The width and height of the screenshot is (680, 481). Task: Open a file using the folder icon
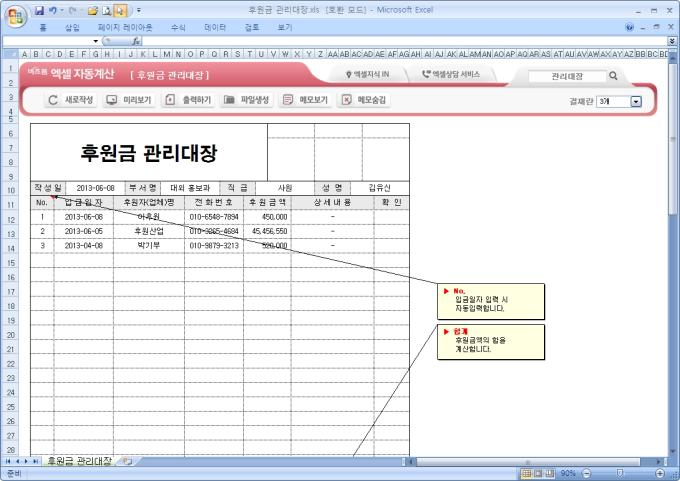92,10
